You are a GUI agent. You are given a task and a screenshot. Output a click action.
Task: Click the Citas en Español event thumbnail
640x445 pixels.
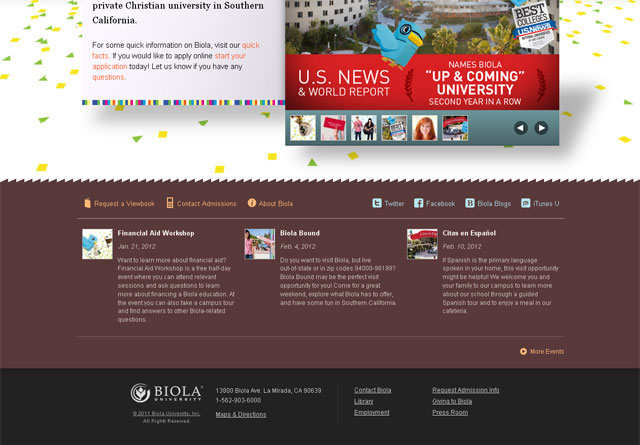pos(422,244)
